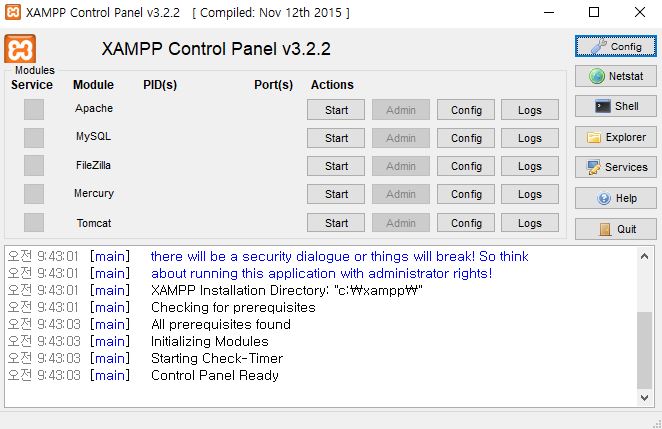Screen dimensions: 662x429
Task: Toggle the MySQL service checkbox
Action: tap(34, 138)
